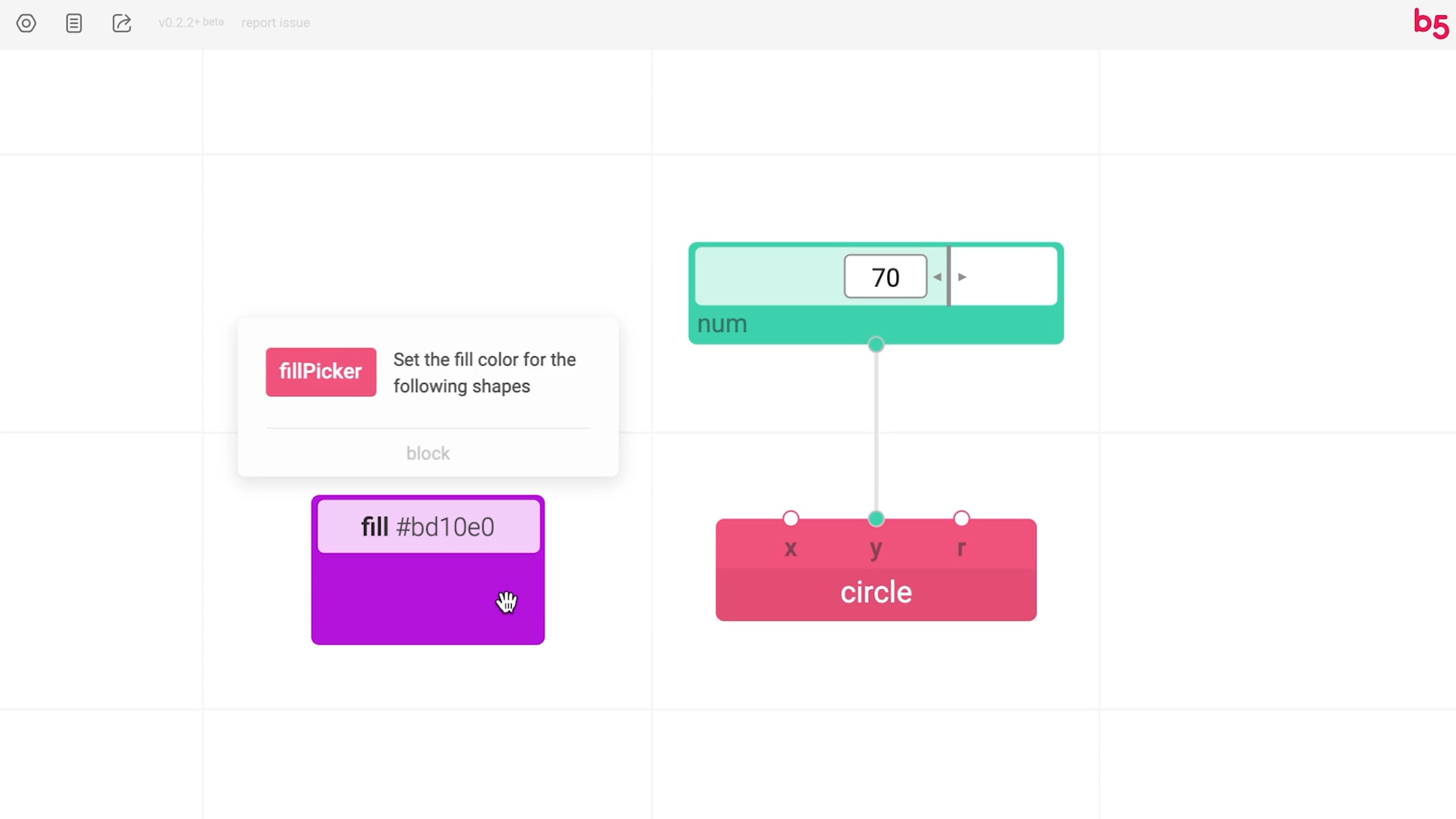
Task: Click the block label in tooltip
Action: coord(428,453)
